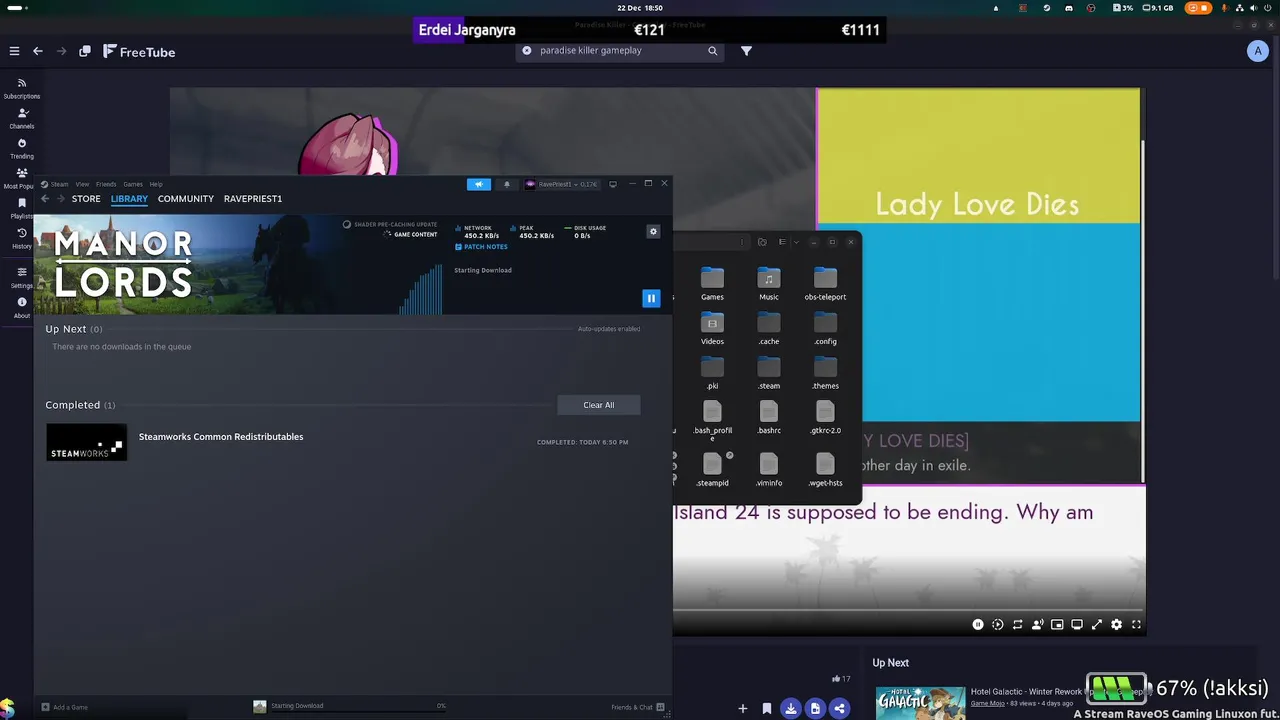Switch Steam to Big Picture mode
Image resolution: width=1280 pixels, height=720 pixels.
[613, 184]
